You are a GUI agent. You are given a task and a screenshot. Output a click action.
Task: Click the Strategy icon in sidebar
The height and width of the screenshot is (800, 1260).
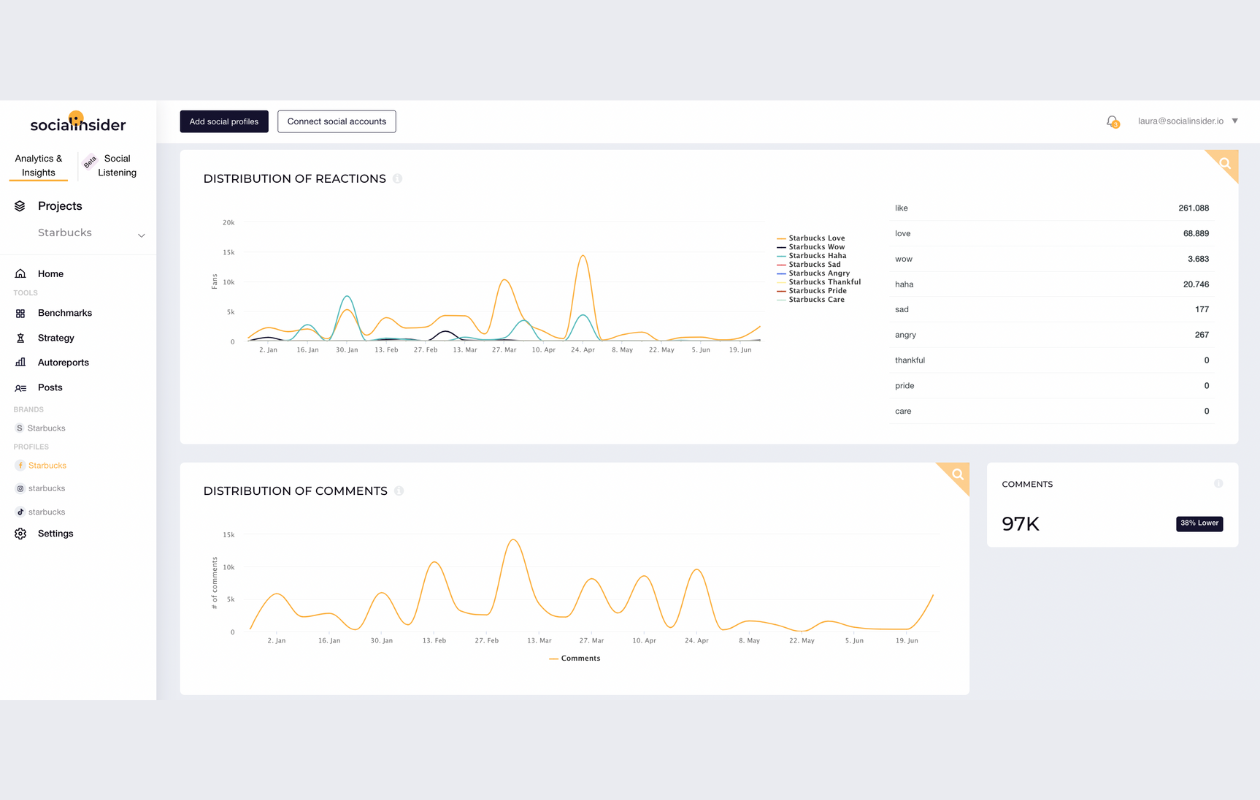pos(20,338)
